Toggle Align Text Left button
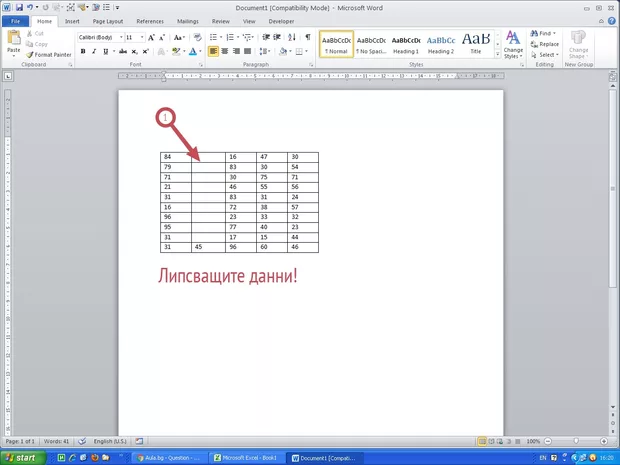 (x=214, y=51)
